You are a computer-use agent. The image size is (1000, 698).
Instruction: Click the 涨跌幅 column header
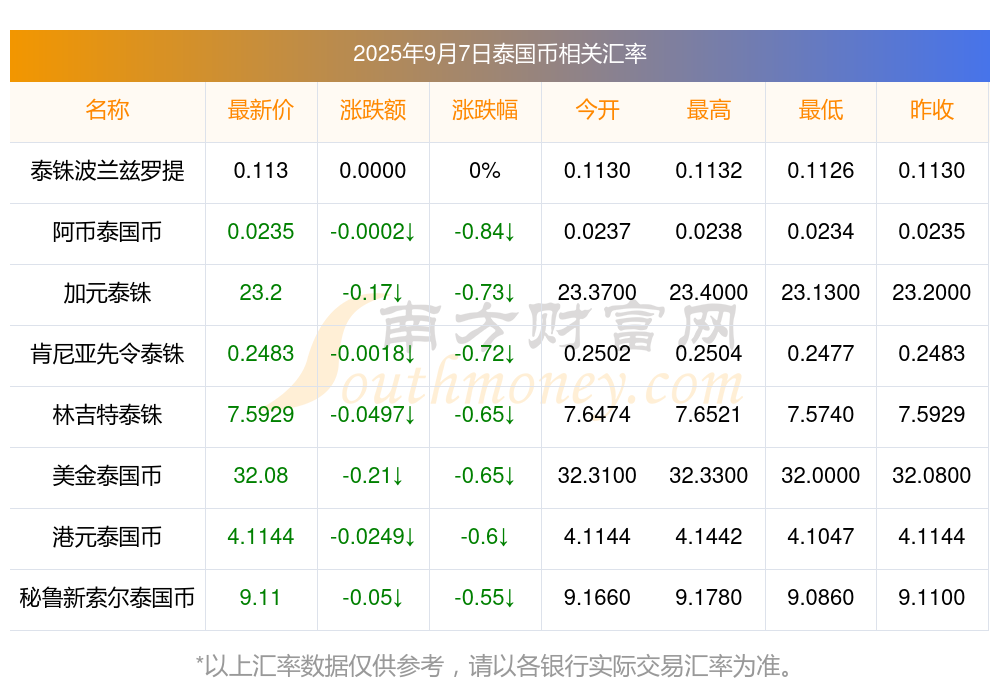point(485,110)
